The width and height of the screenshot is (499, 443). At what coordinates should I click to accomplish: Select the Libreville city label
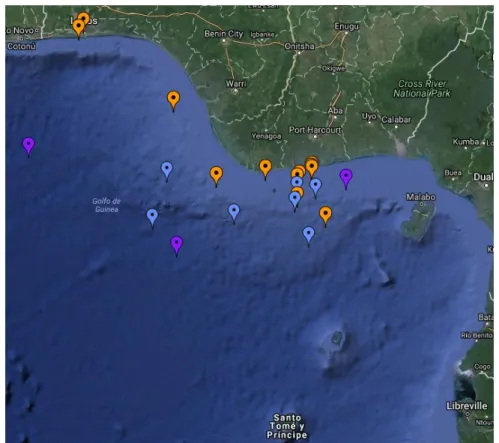tap(467, 406)
